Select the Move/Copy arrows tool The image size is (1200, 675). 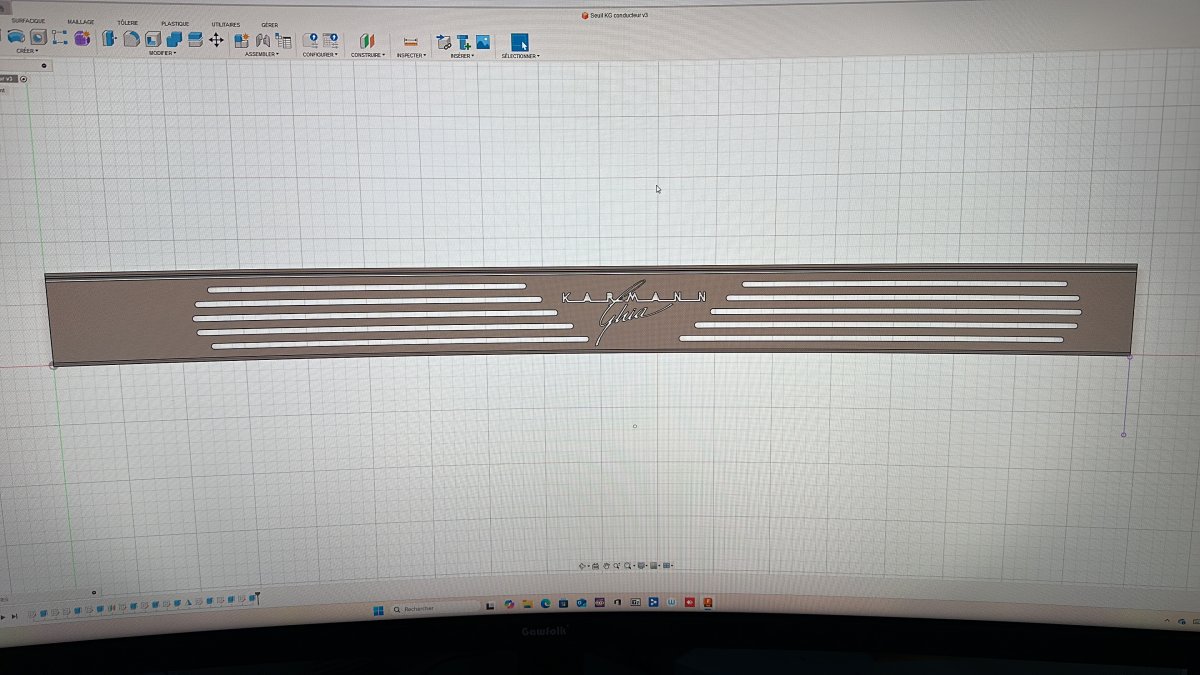216,40
